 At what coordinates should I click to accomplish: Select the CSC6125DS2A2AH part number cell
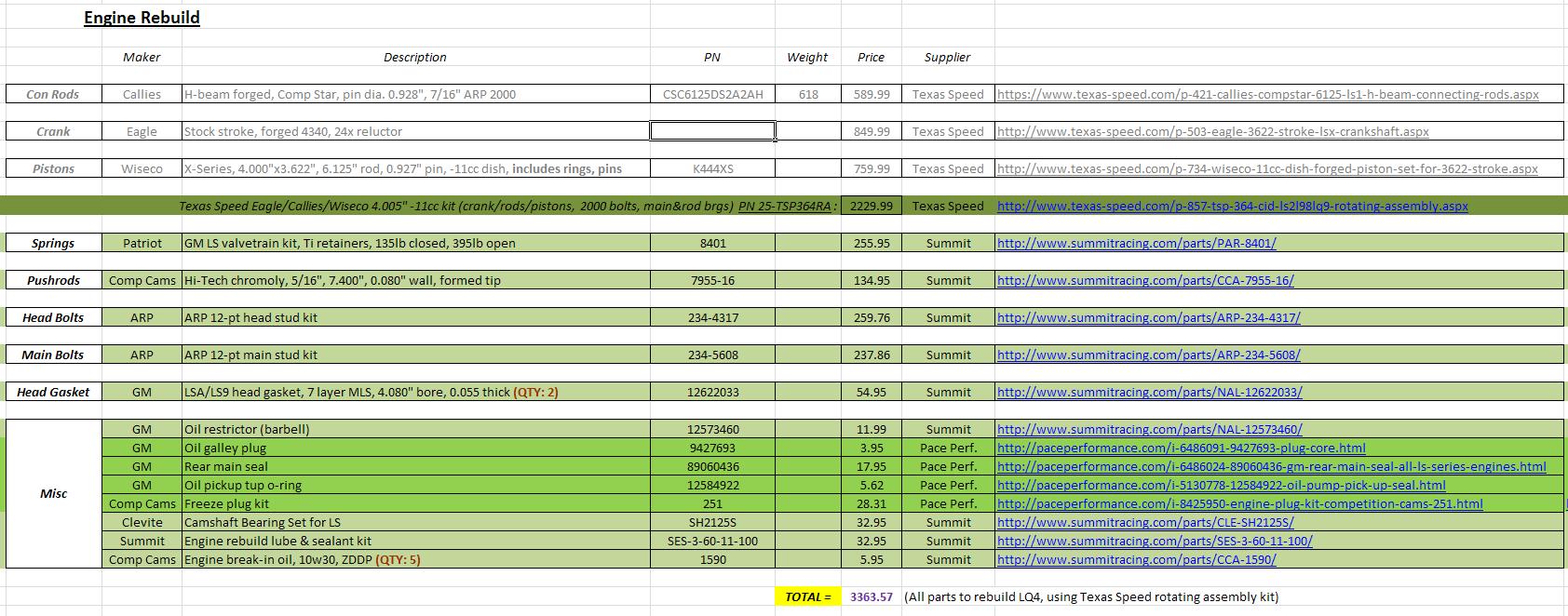(x=712, y=94)
